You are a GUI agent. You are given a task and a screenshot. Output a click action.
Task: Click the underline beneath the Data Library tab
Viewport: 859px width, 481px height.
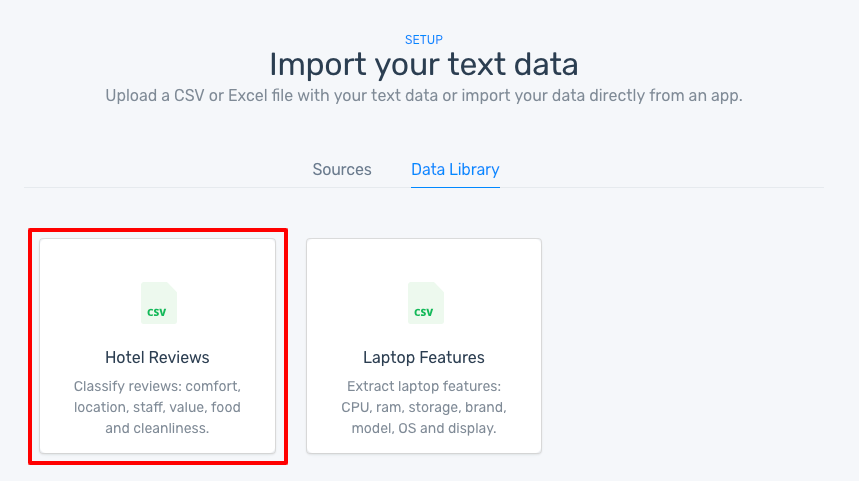[x=455, y=187]
